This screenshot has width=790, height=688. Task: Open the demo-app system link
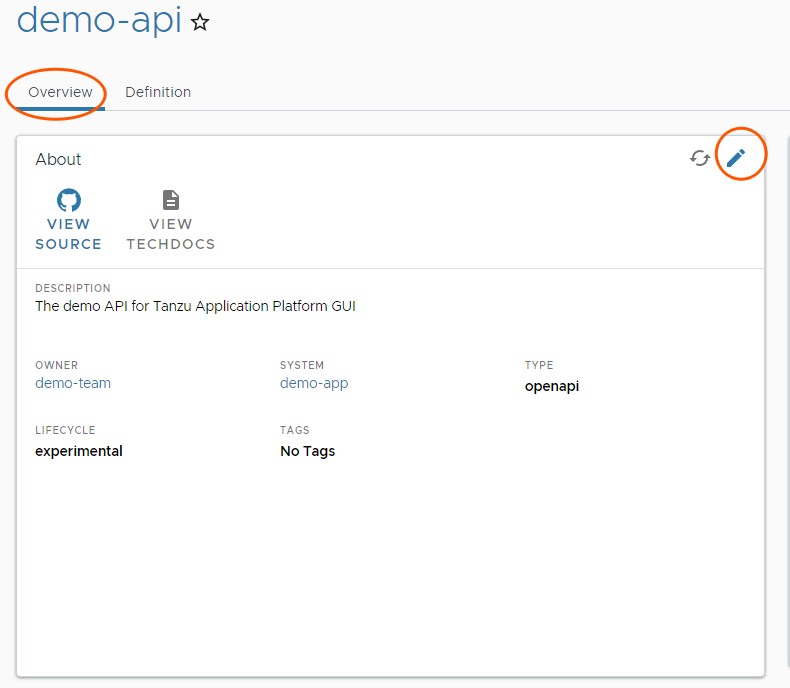coord(314,383)
